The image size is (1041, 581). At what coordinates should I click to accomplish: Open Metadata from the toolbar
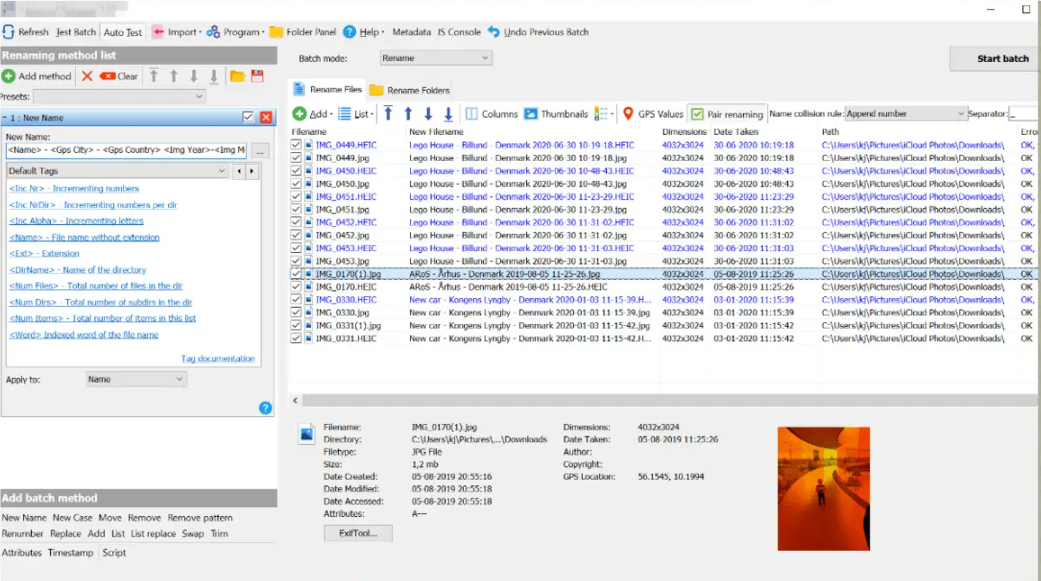coord(412,32)
